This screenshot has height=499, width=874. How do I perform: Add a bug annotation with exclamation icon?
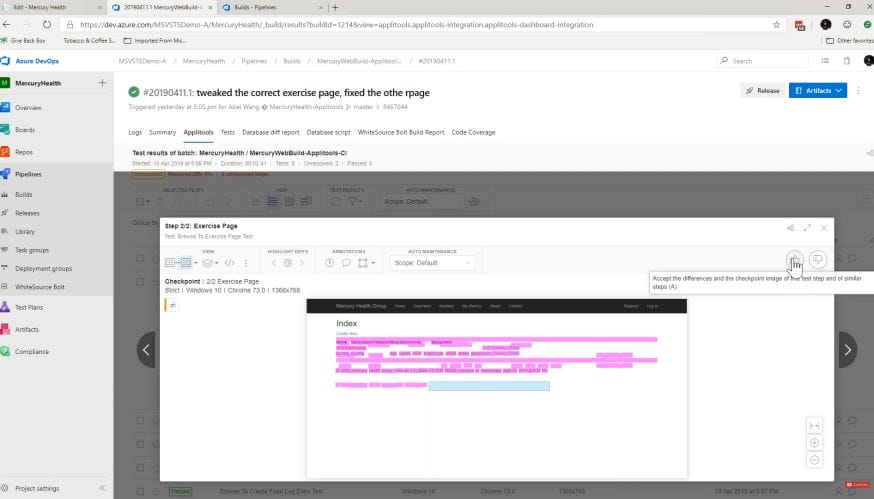[329, 263]
